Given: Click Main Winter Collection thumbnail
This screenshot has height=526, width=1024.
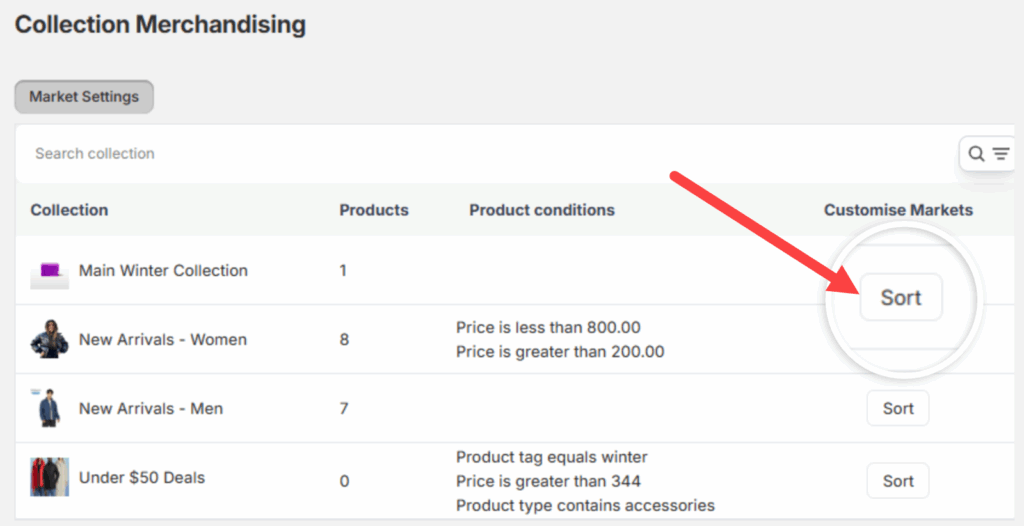Looking at the screenshot, I should click(49, 271).
